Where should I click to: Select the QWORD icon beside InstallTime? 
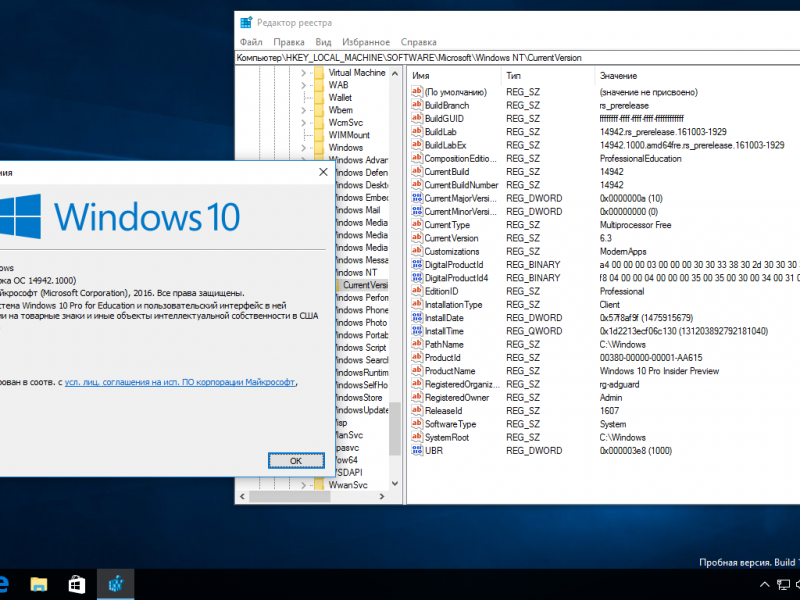click(x=417, y=331)
